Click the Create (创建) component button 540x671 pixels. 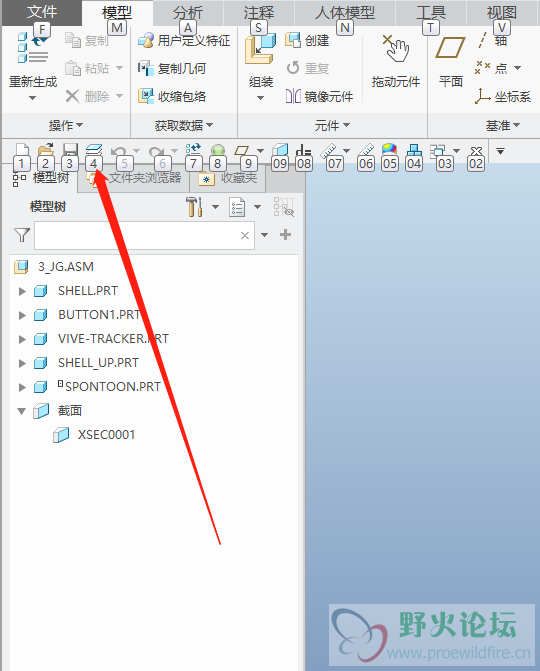307,41
